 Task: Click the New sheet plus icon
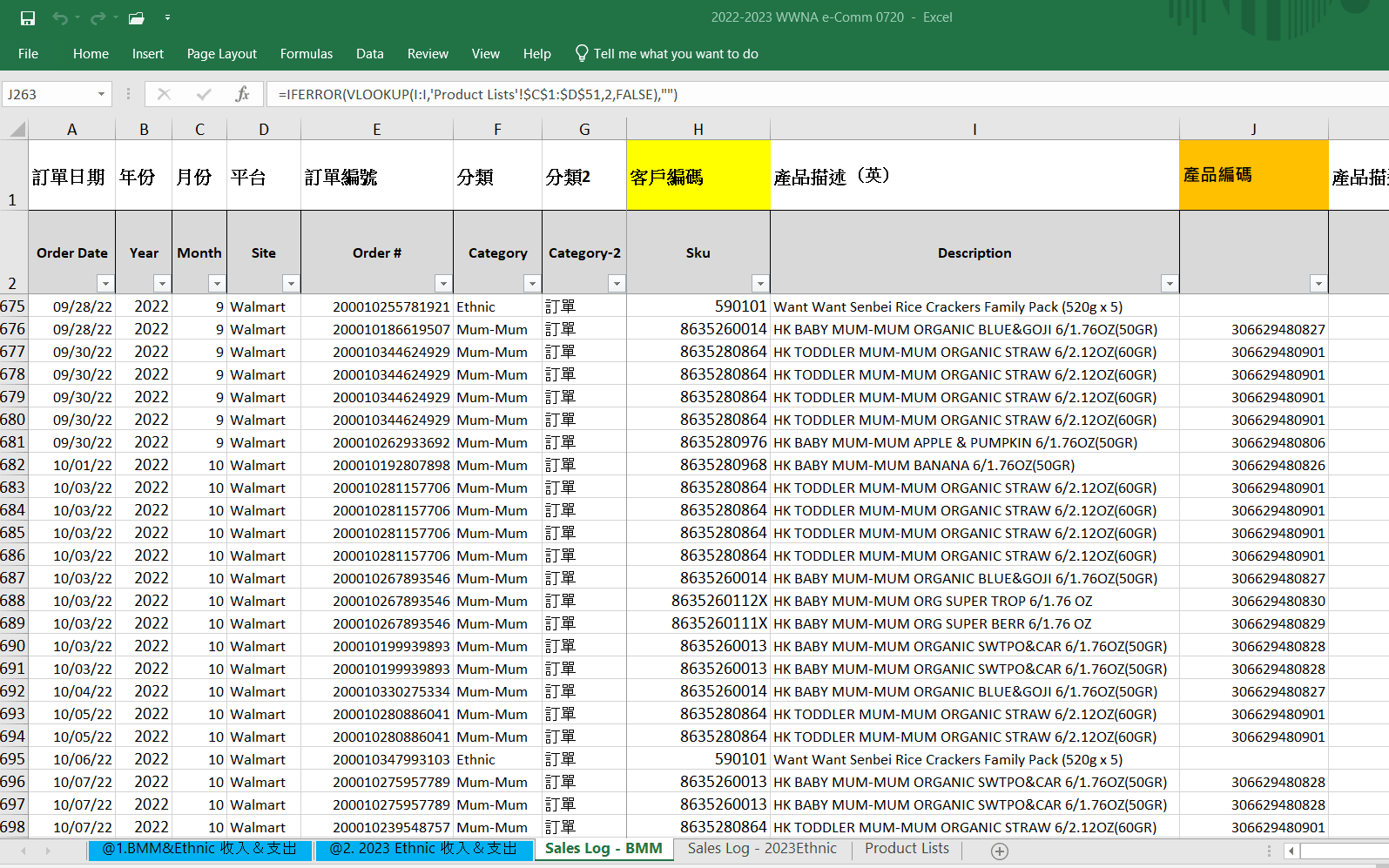point(1000,851)
